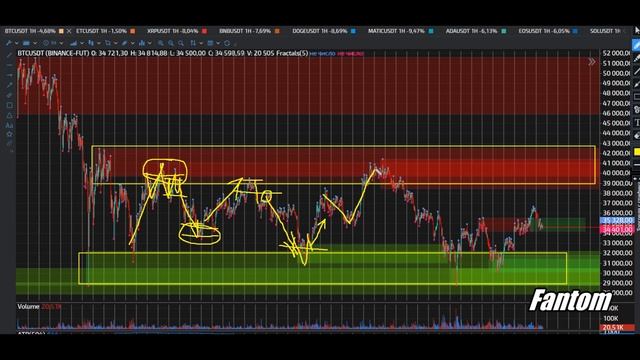Click the BTCUSDT (BINANCE-FUT) chart title
This screenshot has width=640, height=360.
(x=53, y=53)
